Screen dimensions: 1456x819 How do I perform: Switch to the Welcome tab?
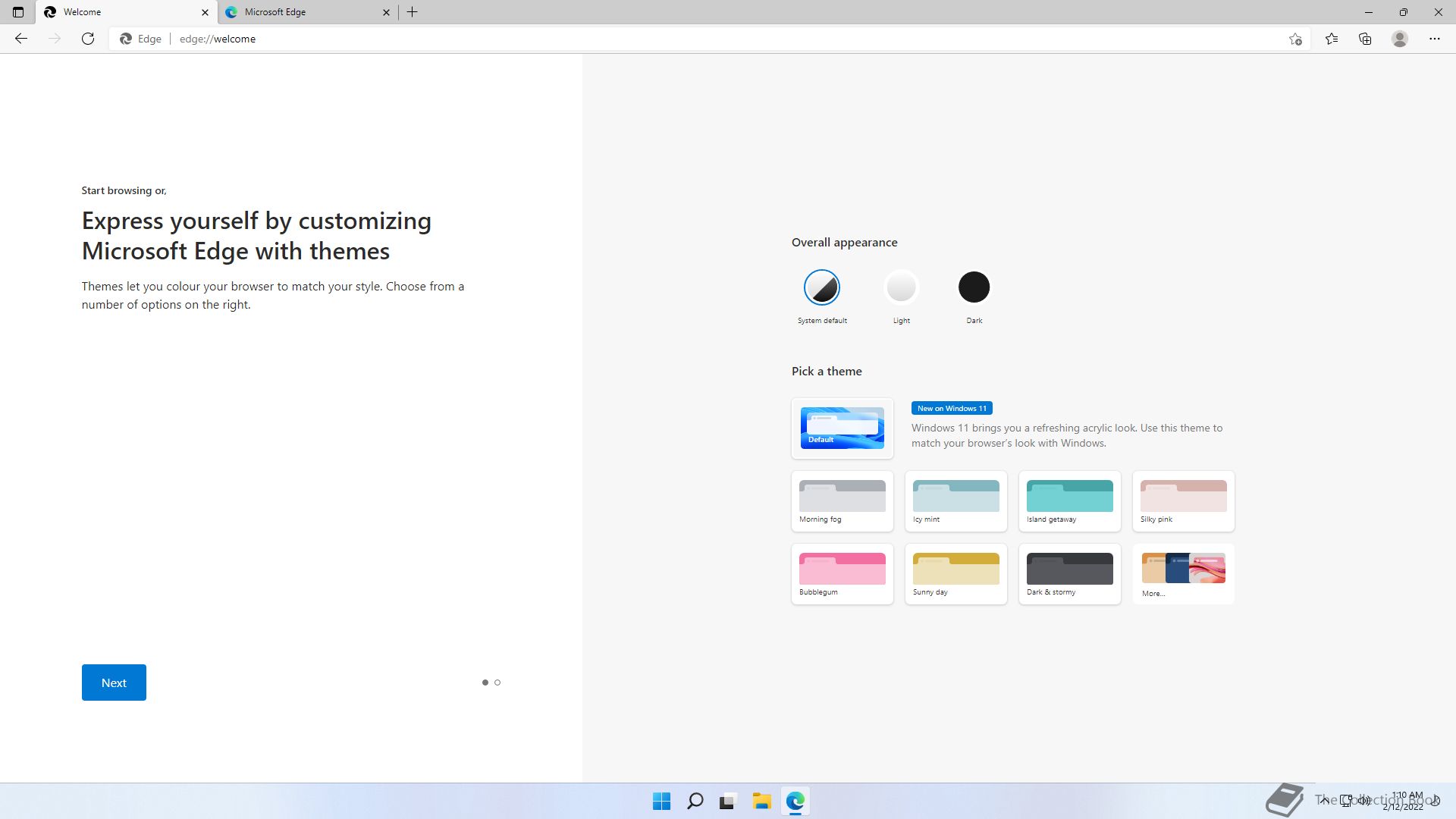click(x=127, y=12)
